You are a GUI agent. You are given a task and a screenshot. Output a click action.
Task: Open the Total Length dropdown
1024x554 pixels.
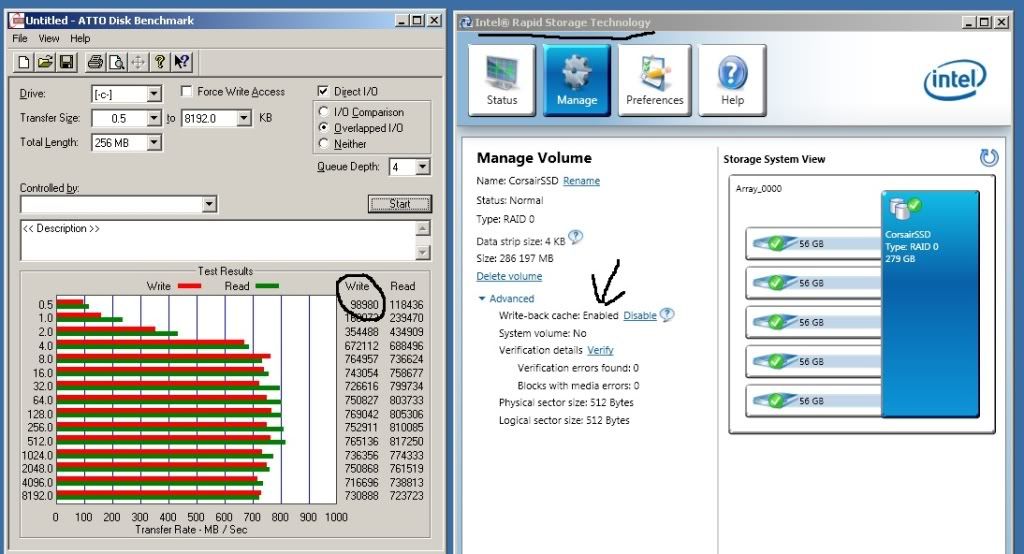[154, 143]
